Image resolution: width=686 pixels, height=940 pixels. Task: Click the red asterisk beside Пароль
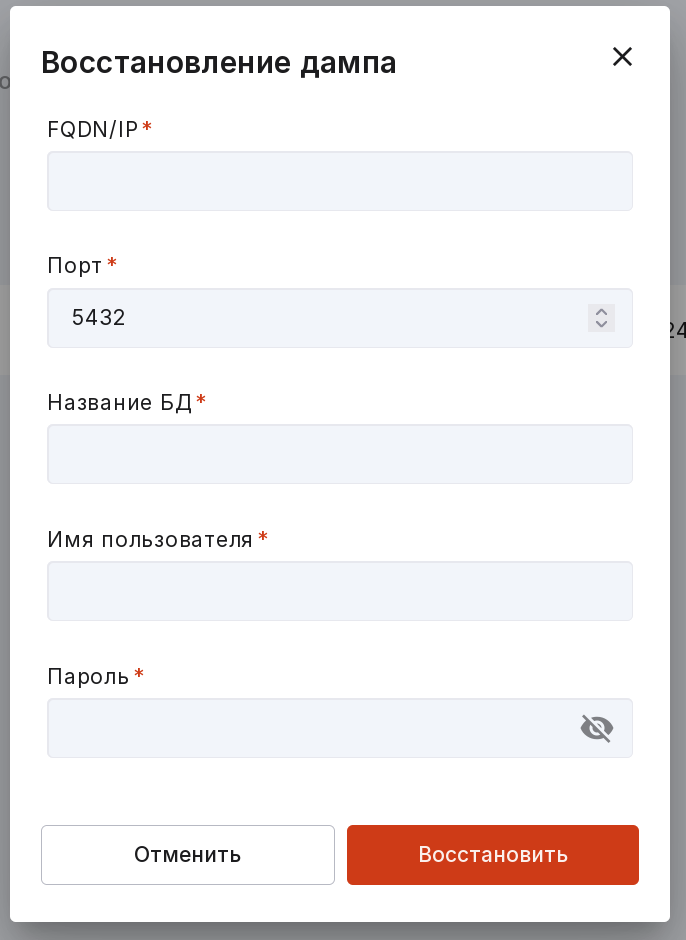tap(139, 674)
